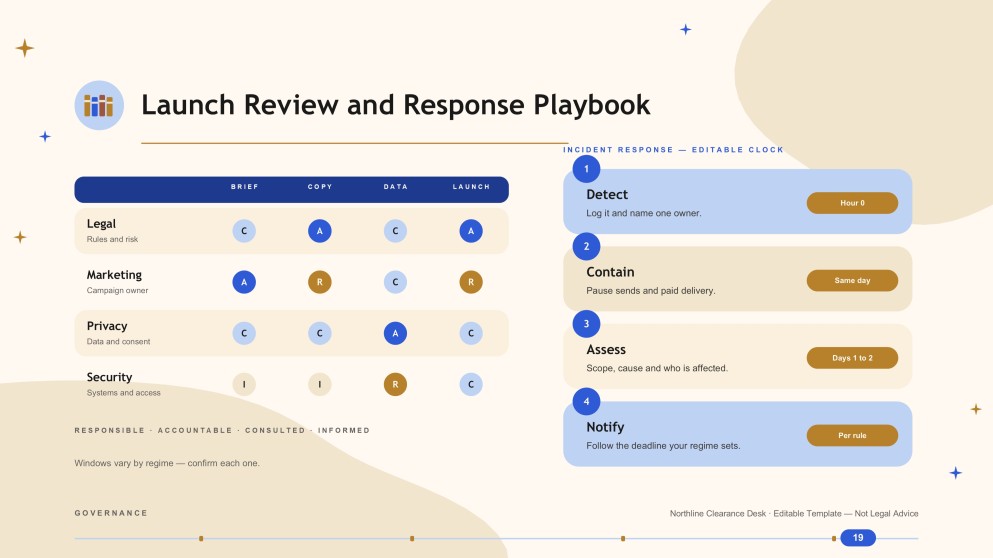The image size is (993, 558).
Task: Select 'Windows vary by regime' note
Action: [167, 463]
